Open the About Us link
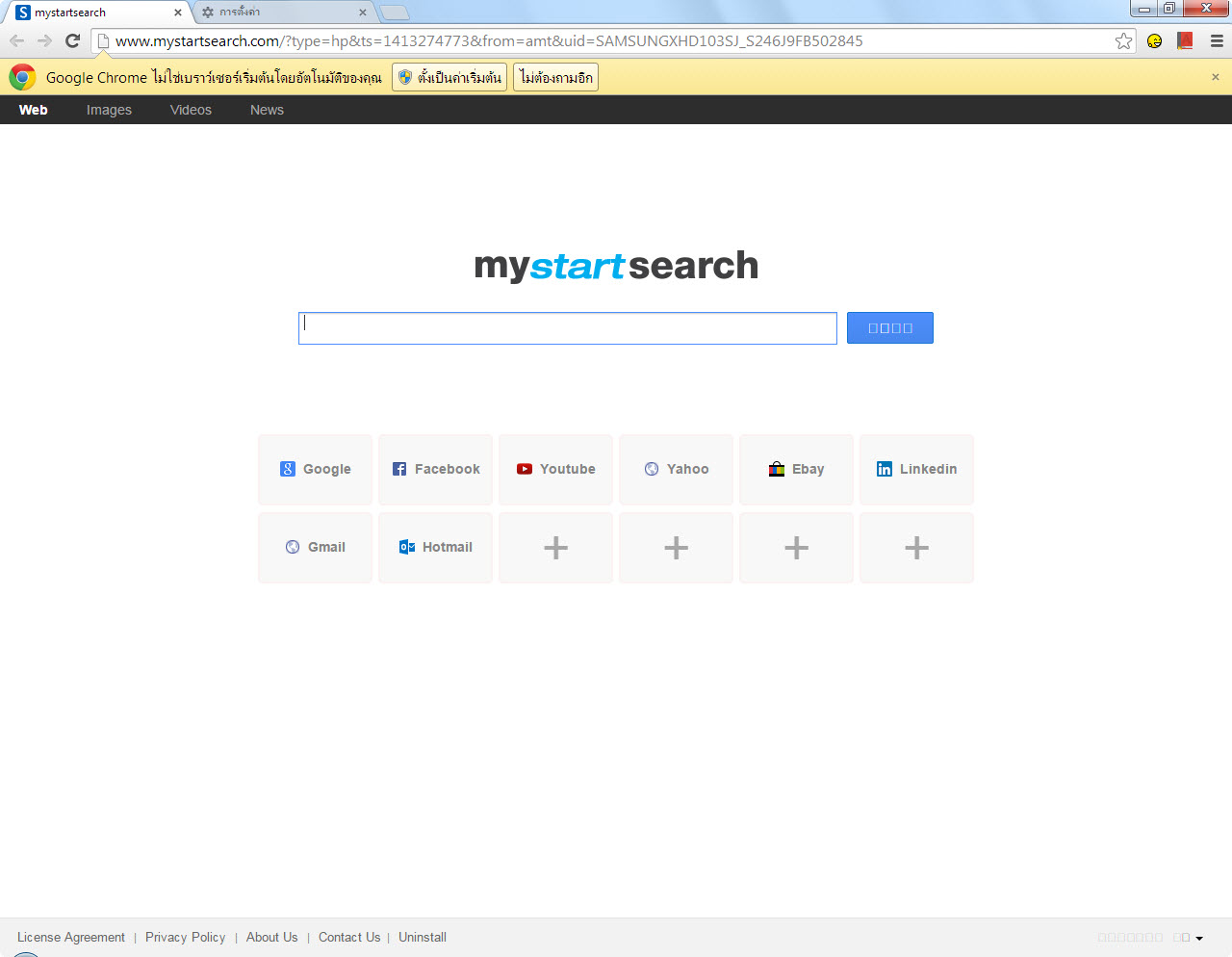This screenshot has width=1232, height=957. (x=272, y=937)
